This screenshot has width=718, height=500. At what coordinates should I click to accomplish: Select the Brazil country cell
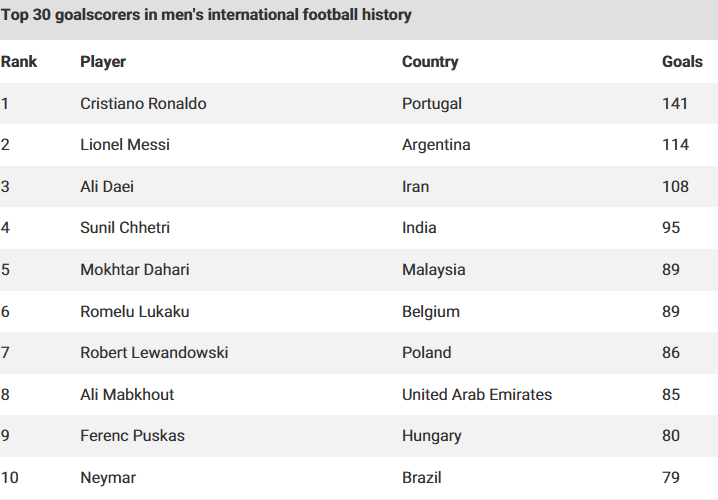(x=421, y=478)
